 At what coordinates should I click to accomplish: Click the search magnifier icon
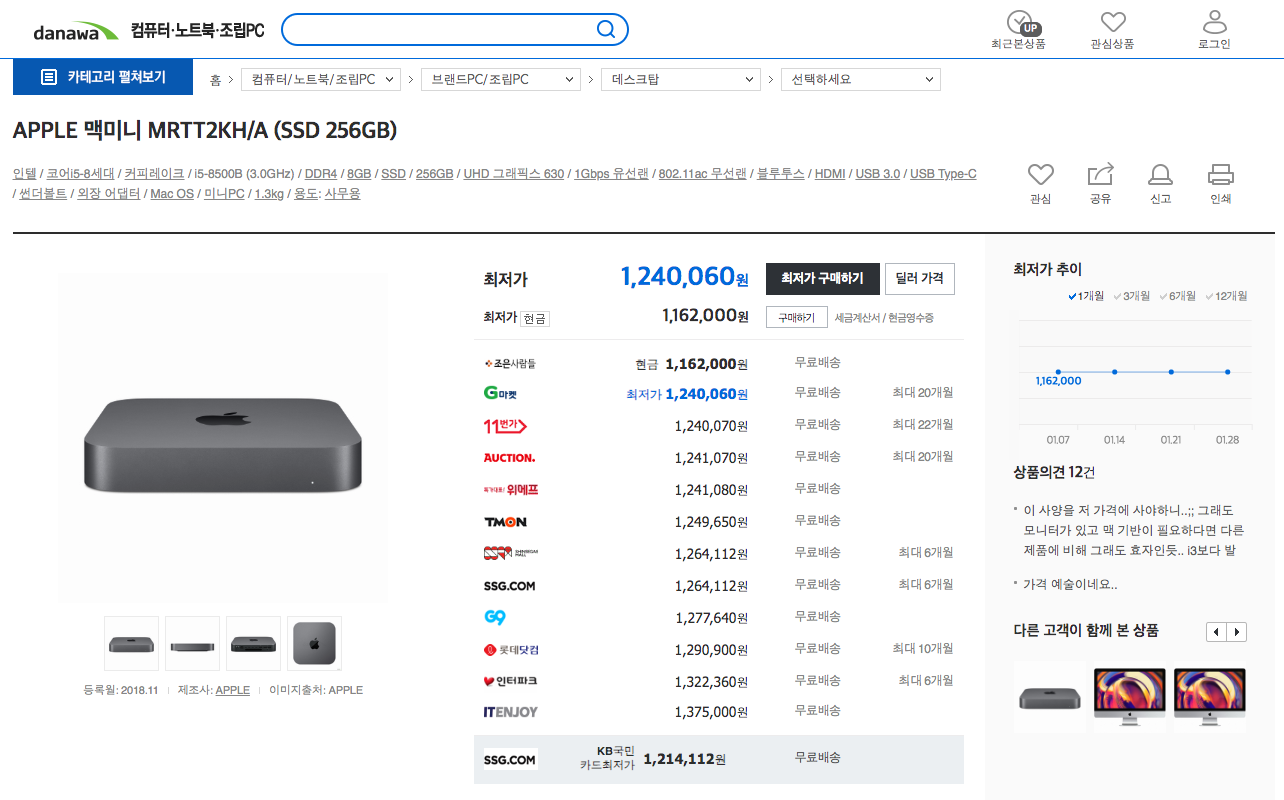click(606, 29)
